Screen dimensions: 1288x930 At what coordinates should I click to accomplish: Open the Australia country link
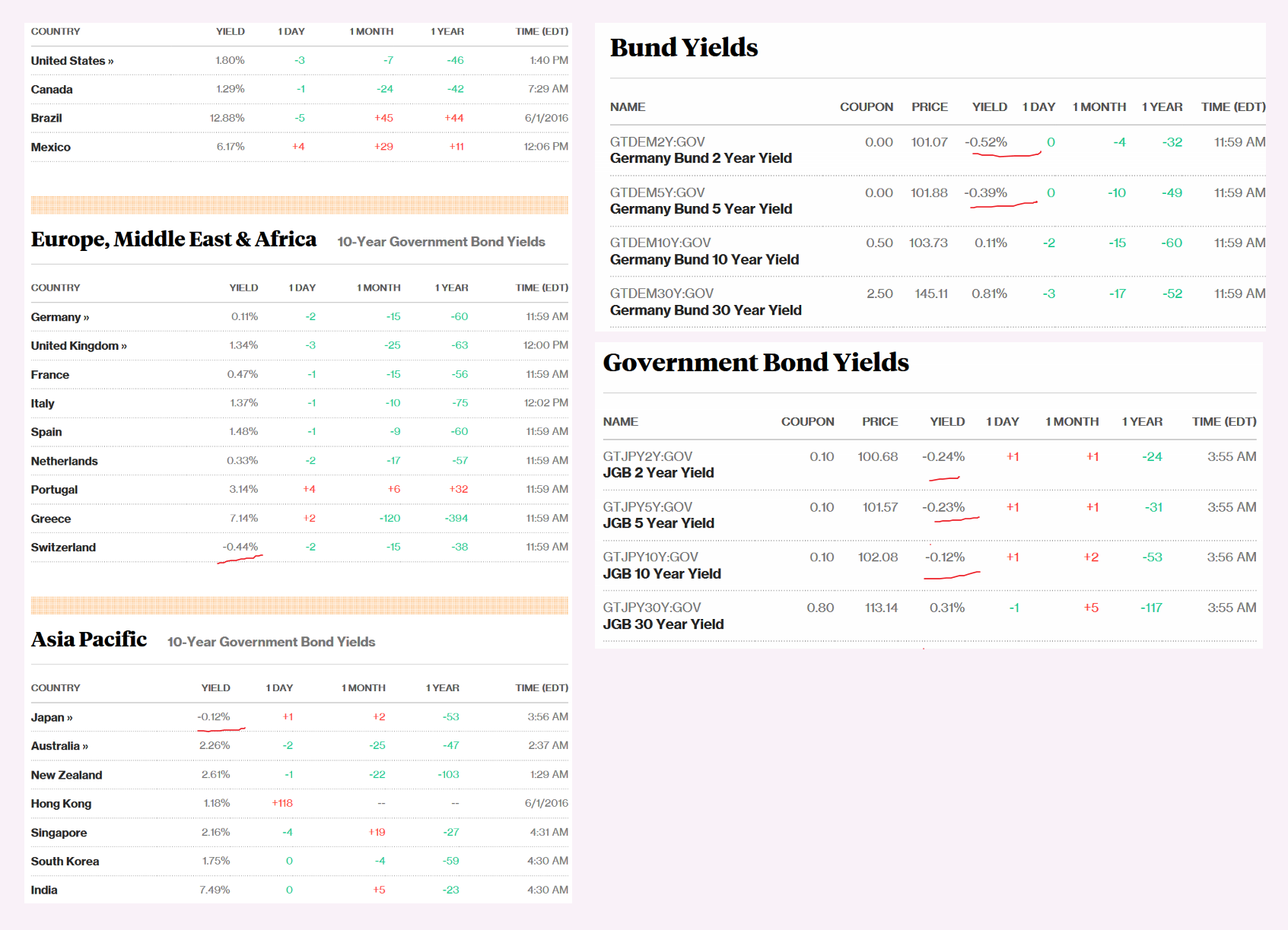(59, 746)
